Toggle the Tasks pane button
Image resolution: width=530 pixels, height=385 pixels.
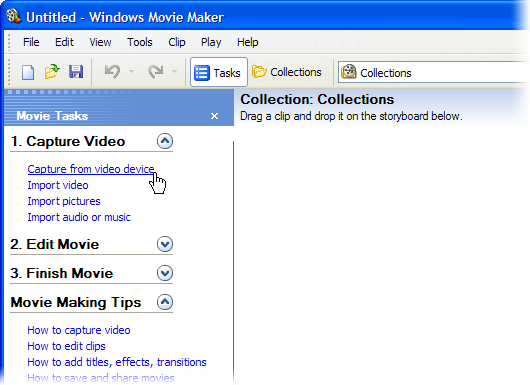[218, 72]
